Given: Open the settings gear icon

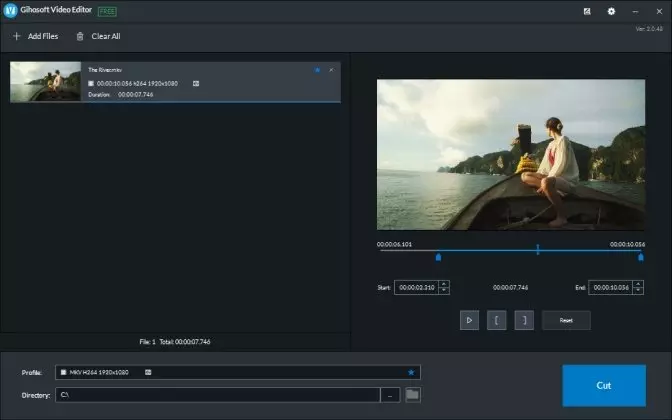Looking at the screenshot, I should point(611,12).
